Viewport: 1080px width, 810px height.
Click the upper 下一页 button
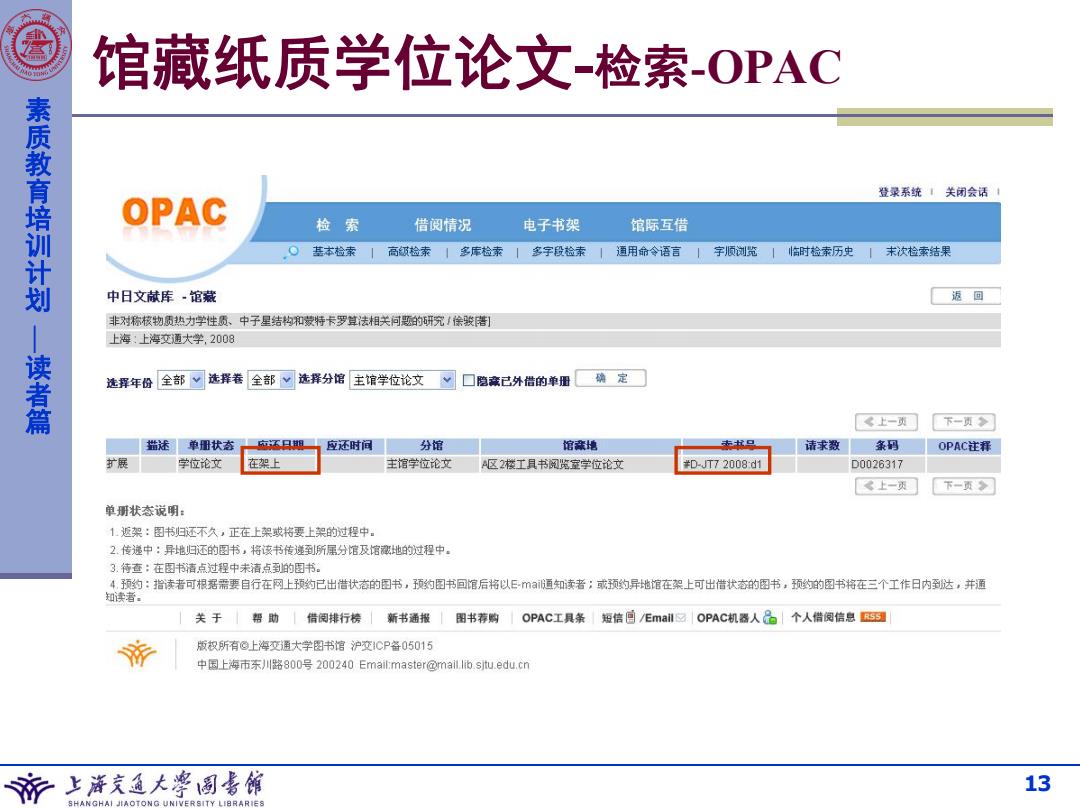[x=964, y=422]
